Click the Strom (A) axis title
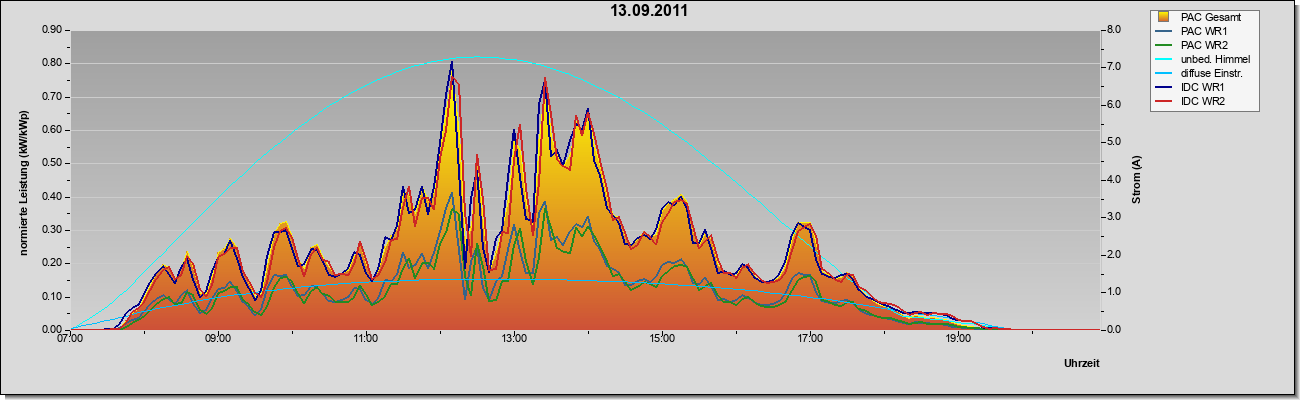Image resolution: width=1300 pixels, height=400 pixels. 1137,180
